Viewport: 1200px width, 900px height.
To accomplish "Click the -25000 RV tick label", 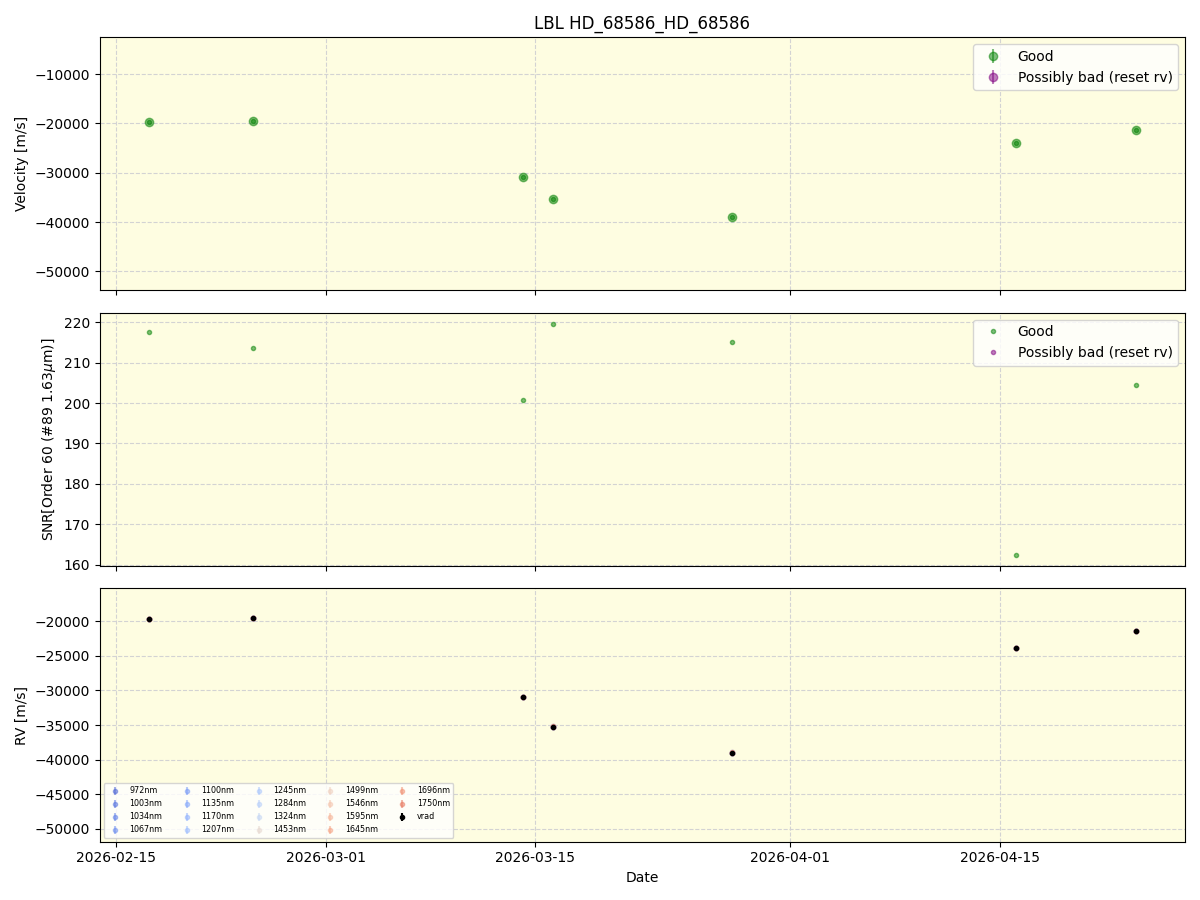I will coord(64,657).
